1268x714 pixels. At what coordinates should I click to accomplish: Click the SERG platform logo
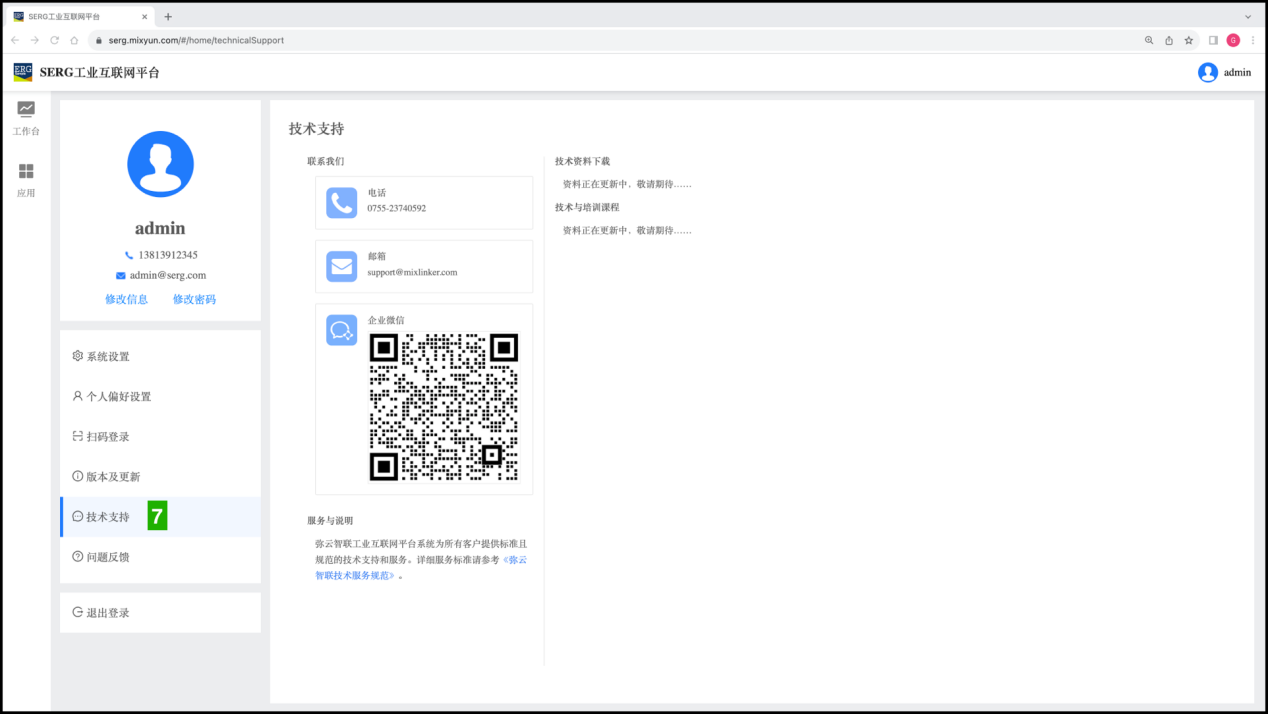(23, 72)
